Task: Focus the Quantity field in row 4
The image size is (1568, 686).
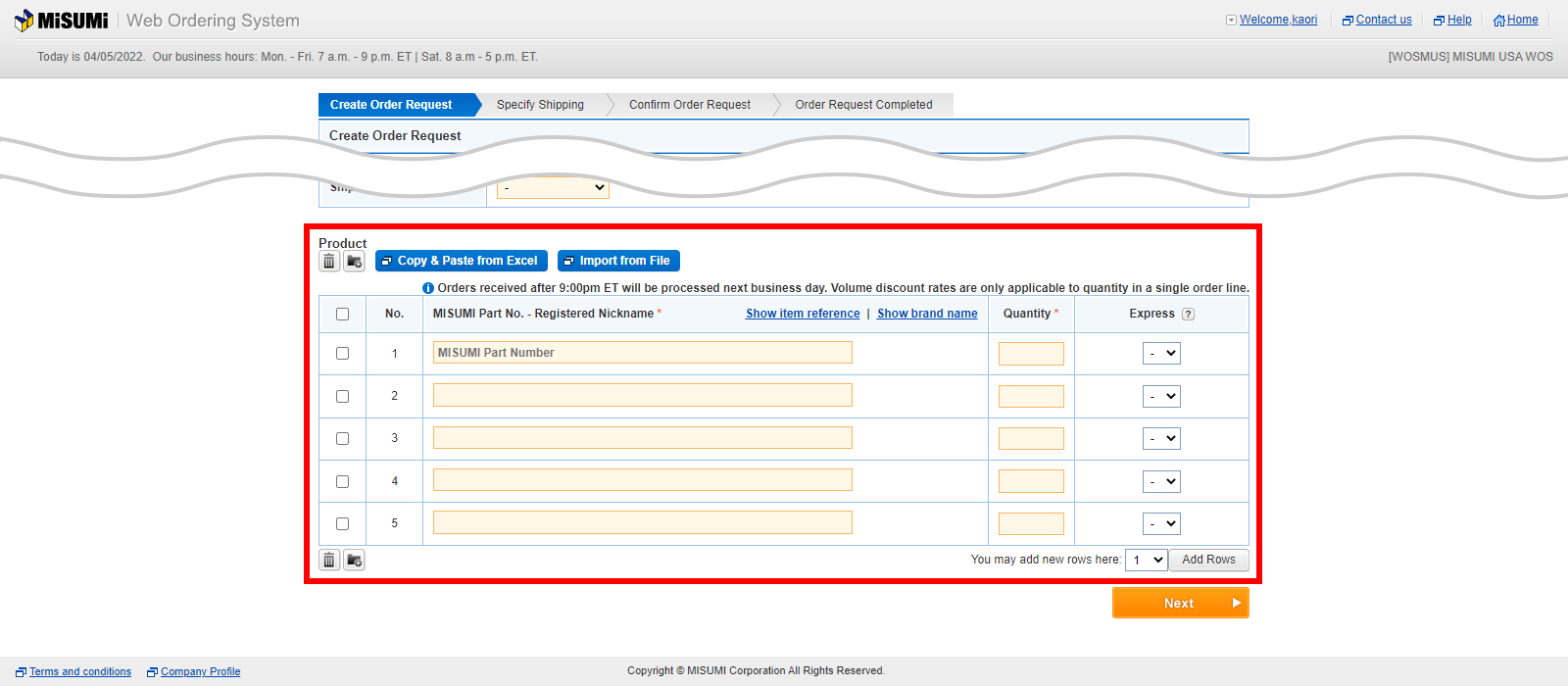Action: [x=1031, y=481]
